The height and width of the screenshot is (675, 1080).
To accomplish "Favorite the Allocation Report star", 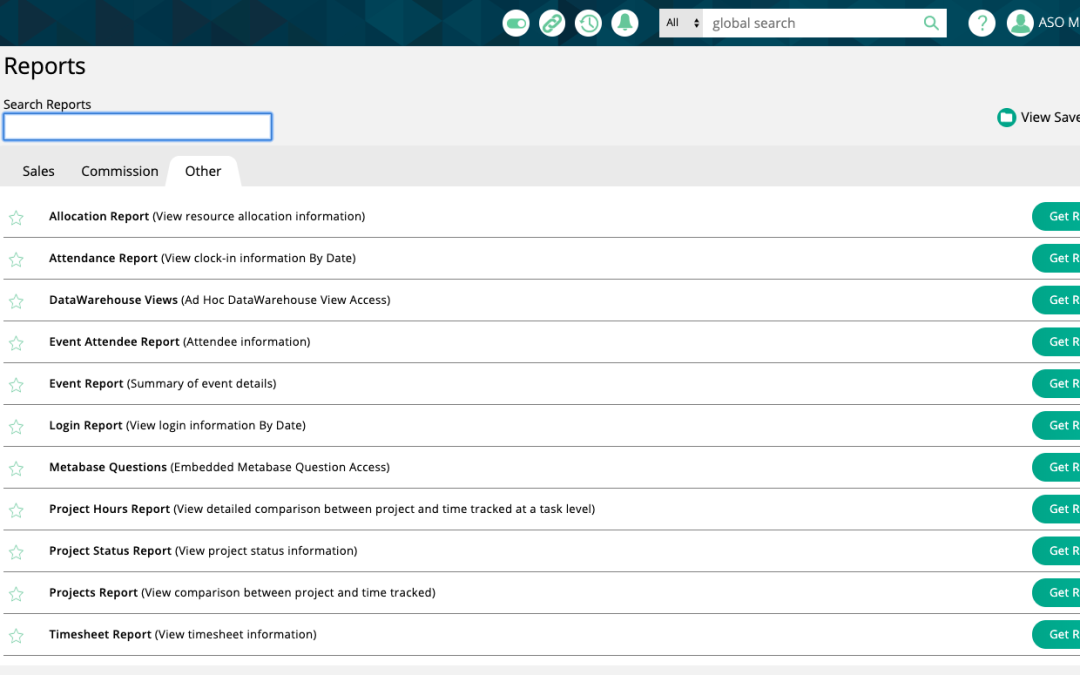I will pos(17,218).
